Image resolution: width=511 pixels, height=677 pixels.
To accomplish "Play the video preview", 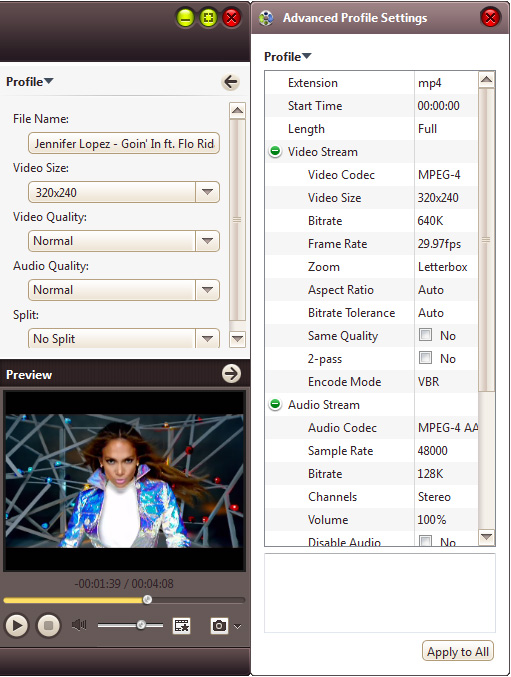I will pos(17,625).
